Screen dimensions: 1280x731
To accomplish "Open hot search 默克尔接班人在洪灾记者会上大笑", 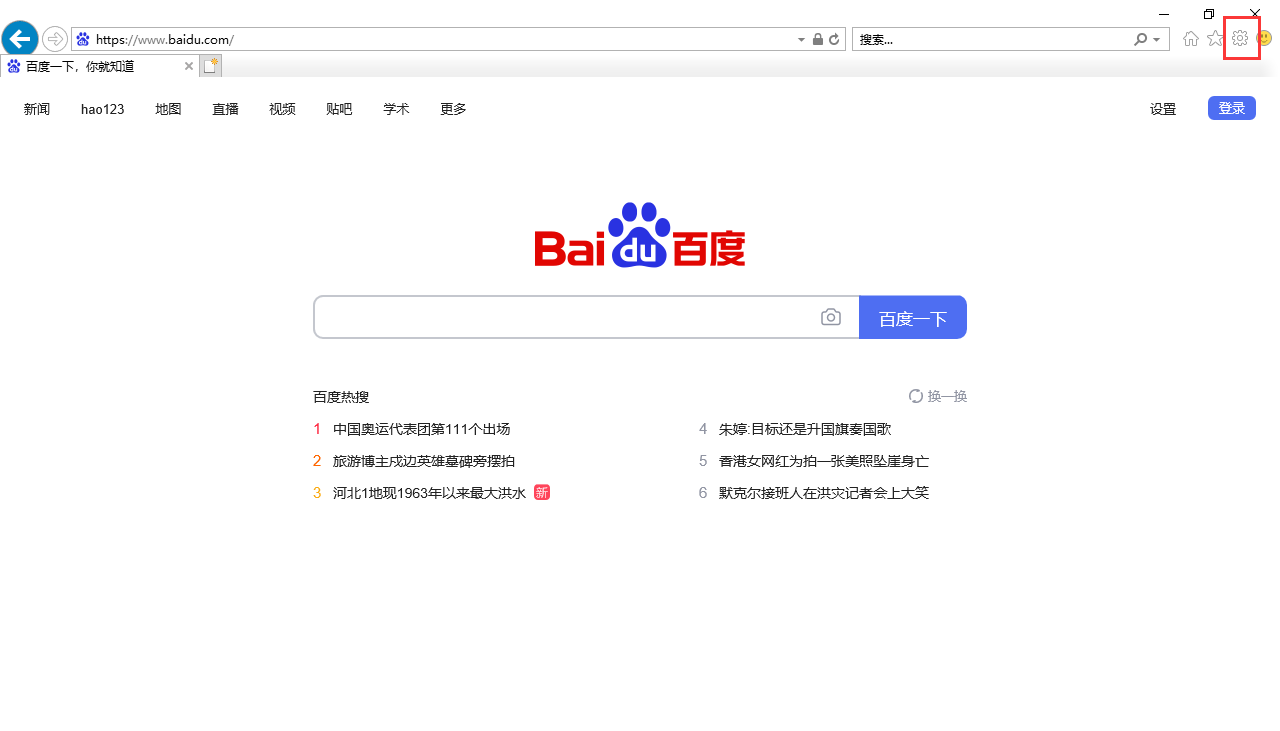I will coord(824,493).
